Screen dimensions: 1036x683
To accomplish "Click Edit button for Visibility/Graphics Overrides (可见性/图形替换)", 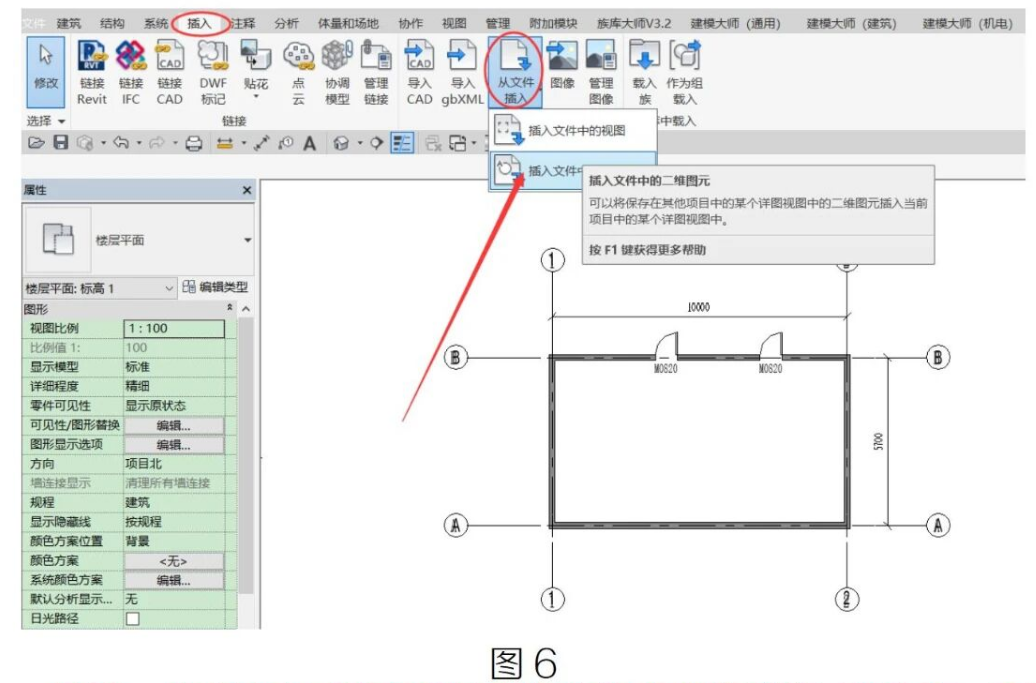I will 174,425.
